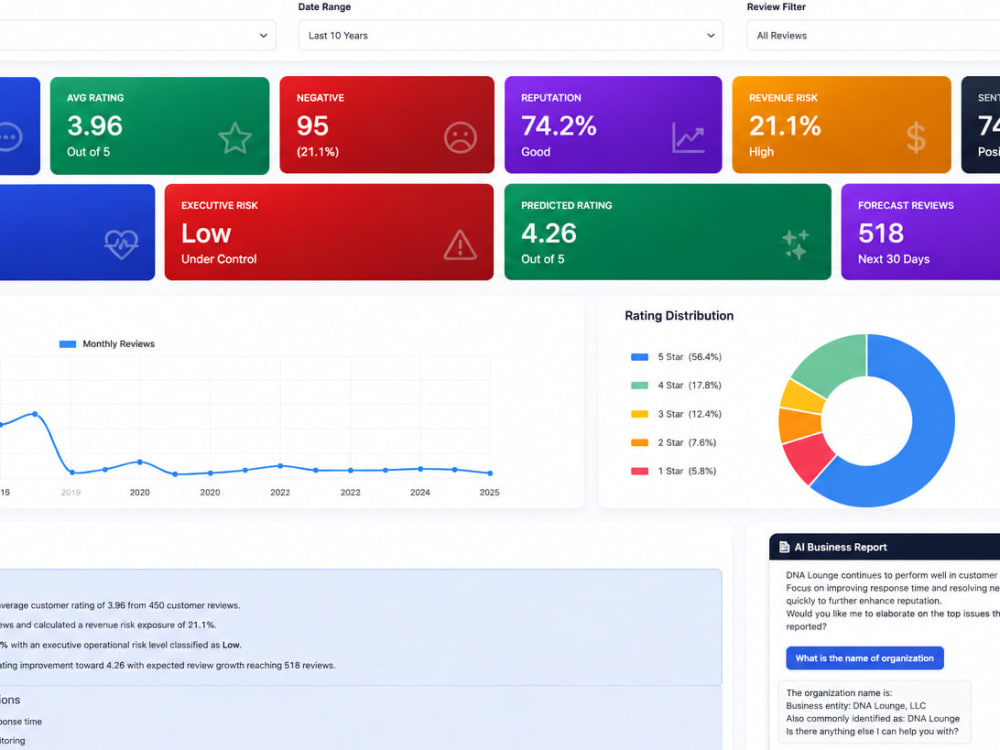Image resolution: width=1000 pixels, height=750 pixels.
Task: Click the yellow 3 Star donut segment
Action: tap(802, 397)
